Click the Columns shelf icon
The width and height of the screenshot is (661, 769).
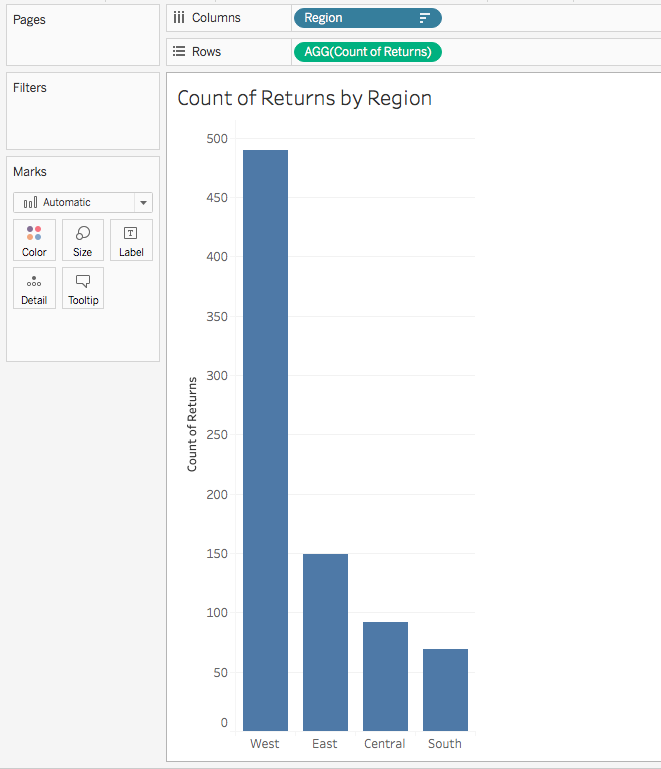[179, 18]
